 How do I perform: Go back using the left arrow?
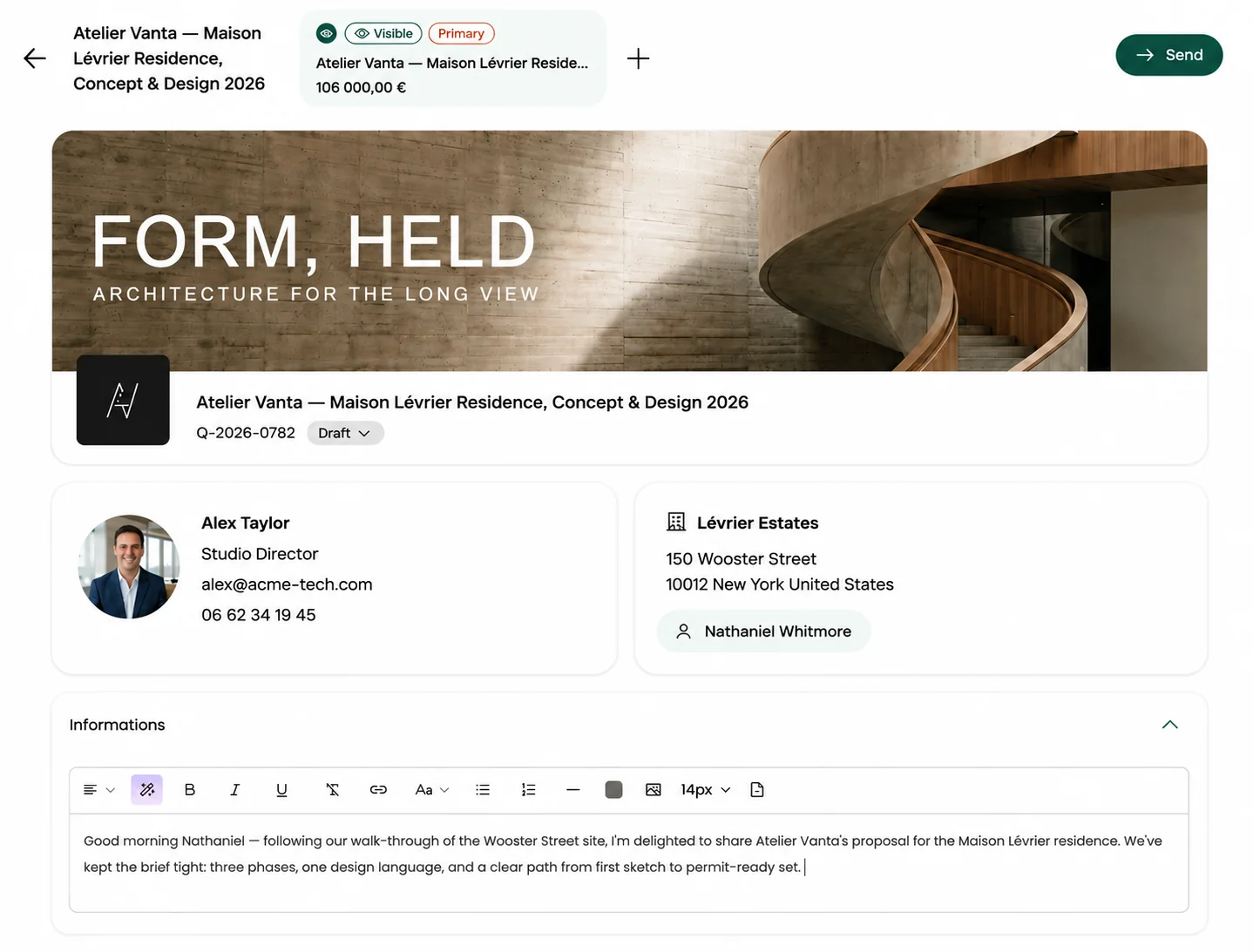pos(35,58)
